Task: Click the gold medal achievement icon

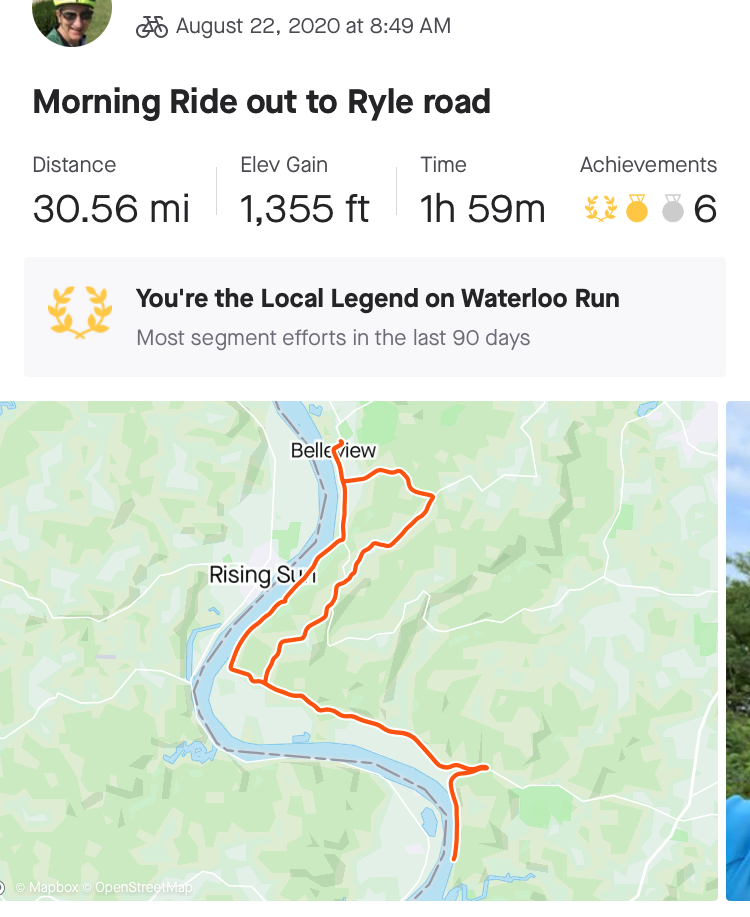Action: [637, 209]
